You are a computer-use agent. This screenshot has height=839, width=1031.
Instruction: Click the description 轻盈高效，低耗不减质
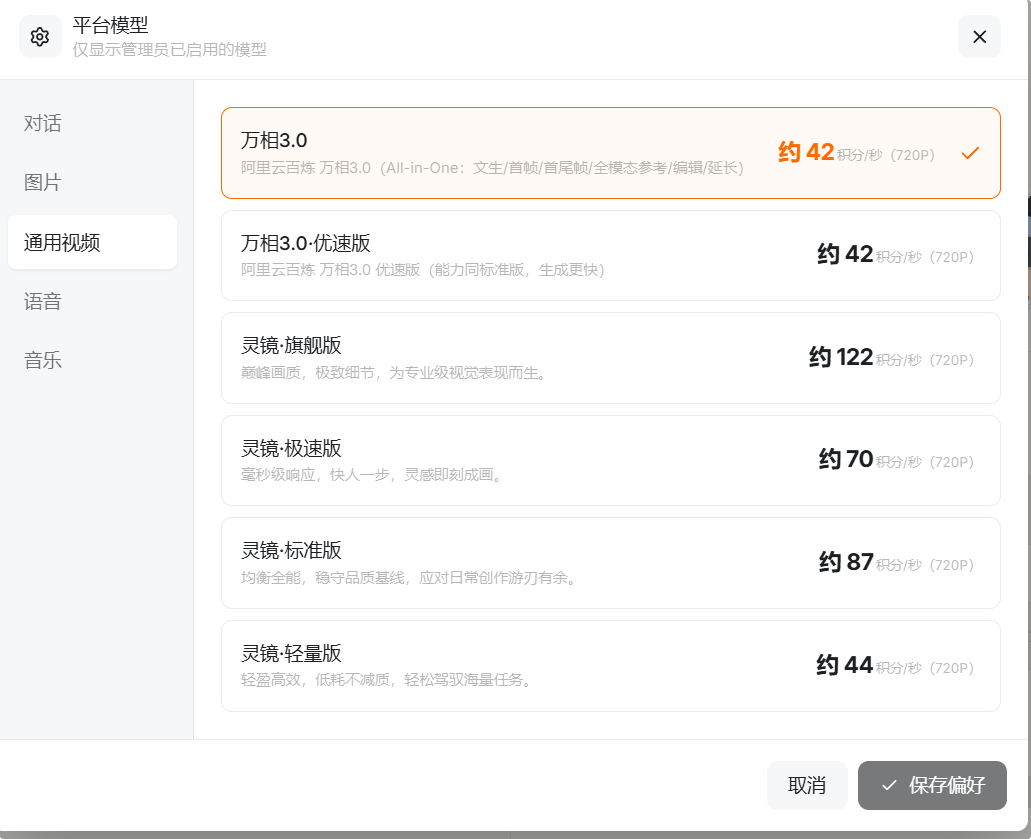[387, 680]
